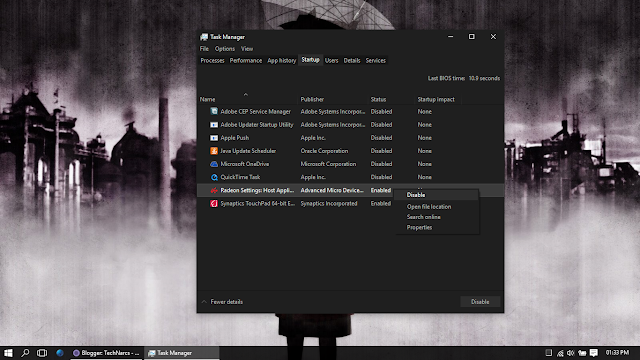Open Blogger: TechNarcs taskbar window
Viewport: 640px width, 360px height.
pos(106,353)
